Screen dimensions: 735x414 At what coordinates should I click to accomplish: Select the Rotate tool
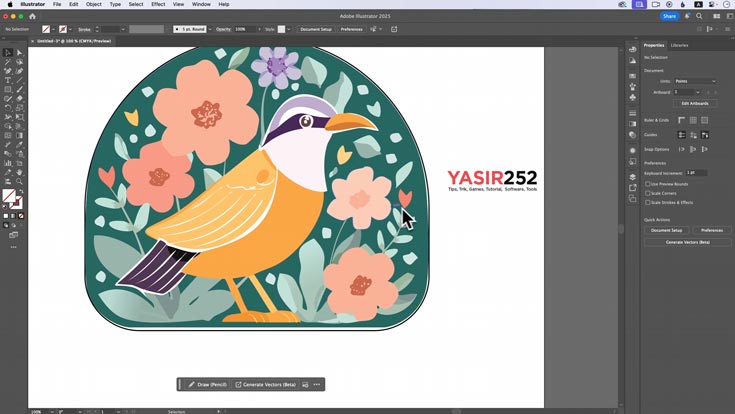[x=8, y=108]
